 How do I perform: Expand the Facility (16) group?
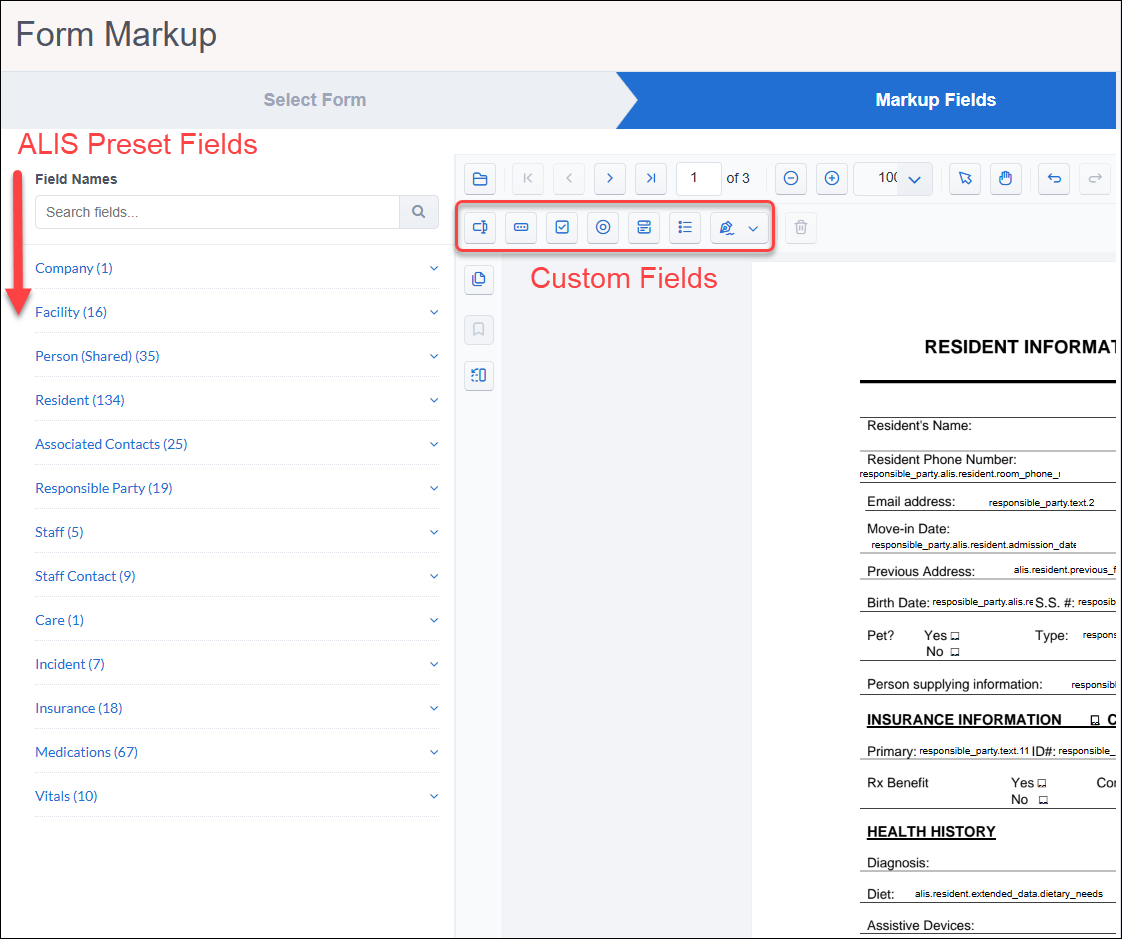coord(237,312)
